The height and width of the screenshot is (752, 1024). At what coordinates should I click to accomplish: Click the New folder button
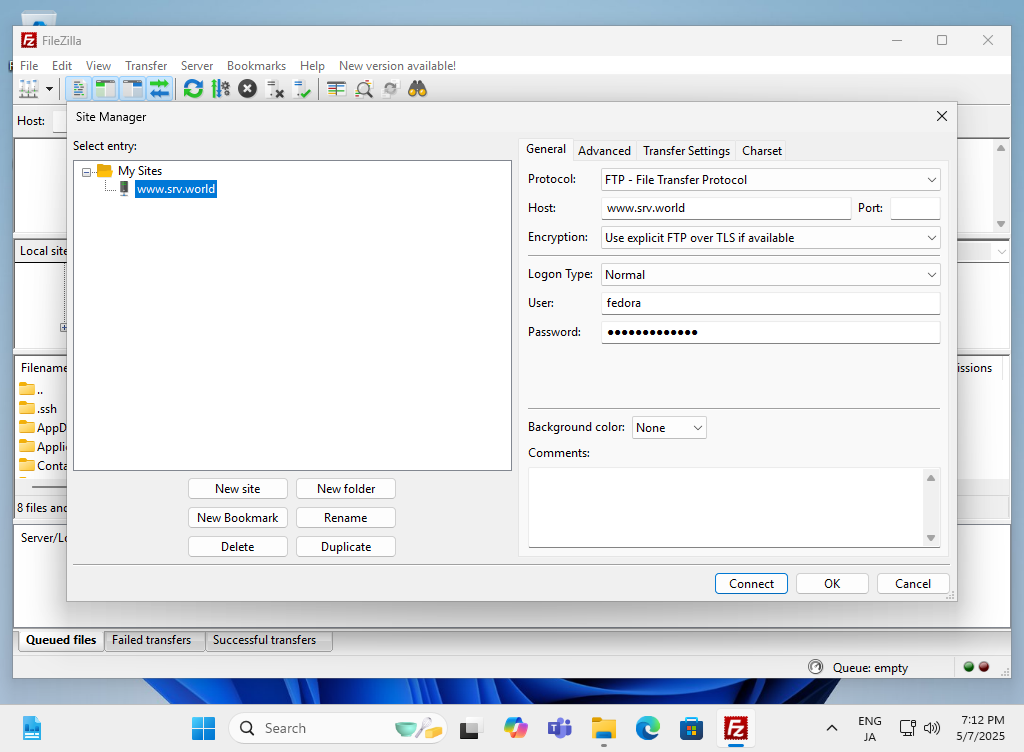tap(346, 489)
